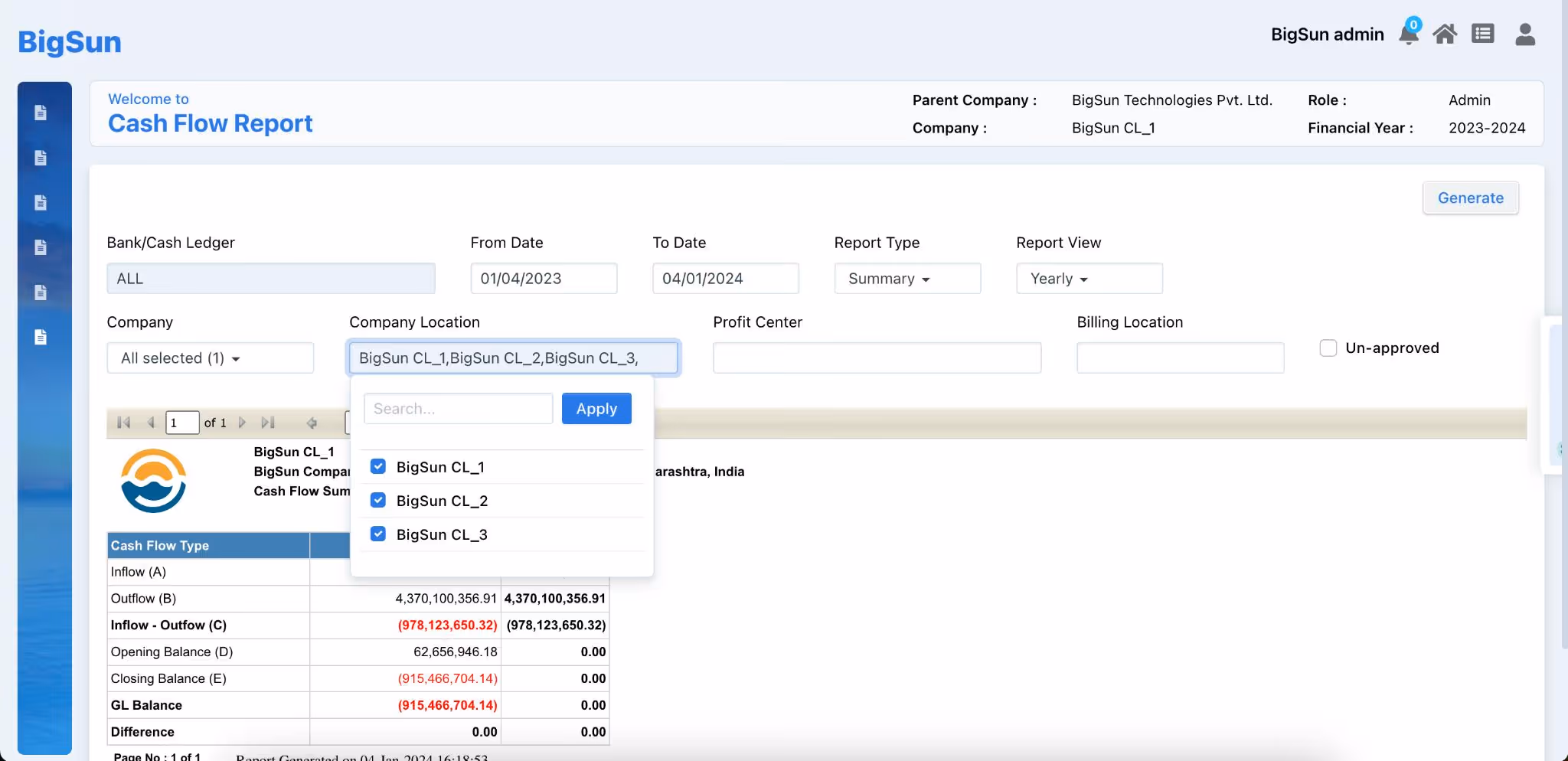Click the Bank/Cash Ledger ALL field
This screenshot has width=1568, height=761.
[271, 279]
